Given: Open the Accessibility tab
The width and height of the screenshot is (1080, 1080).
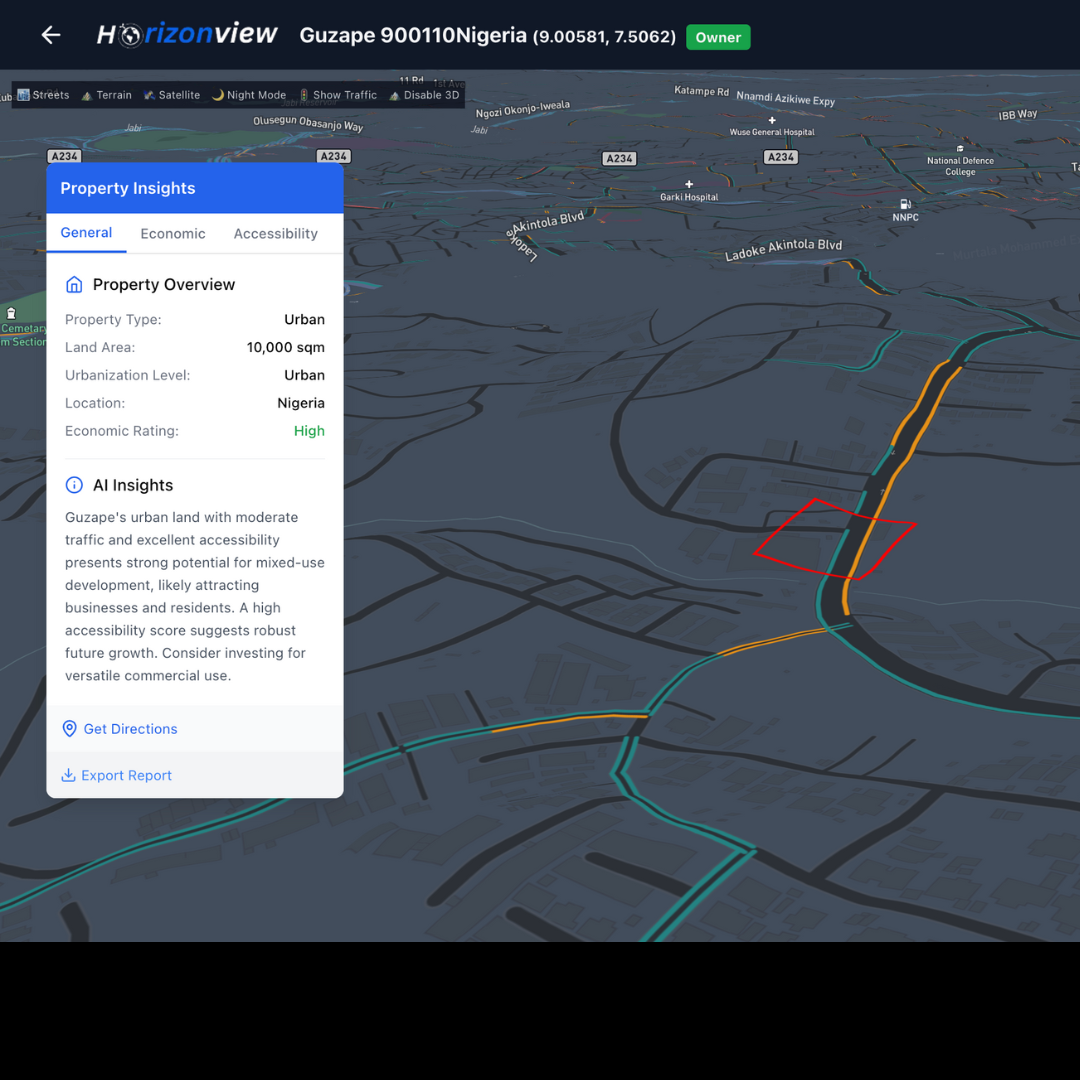Looking at the screenshot, I should (276, 233).
